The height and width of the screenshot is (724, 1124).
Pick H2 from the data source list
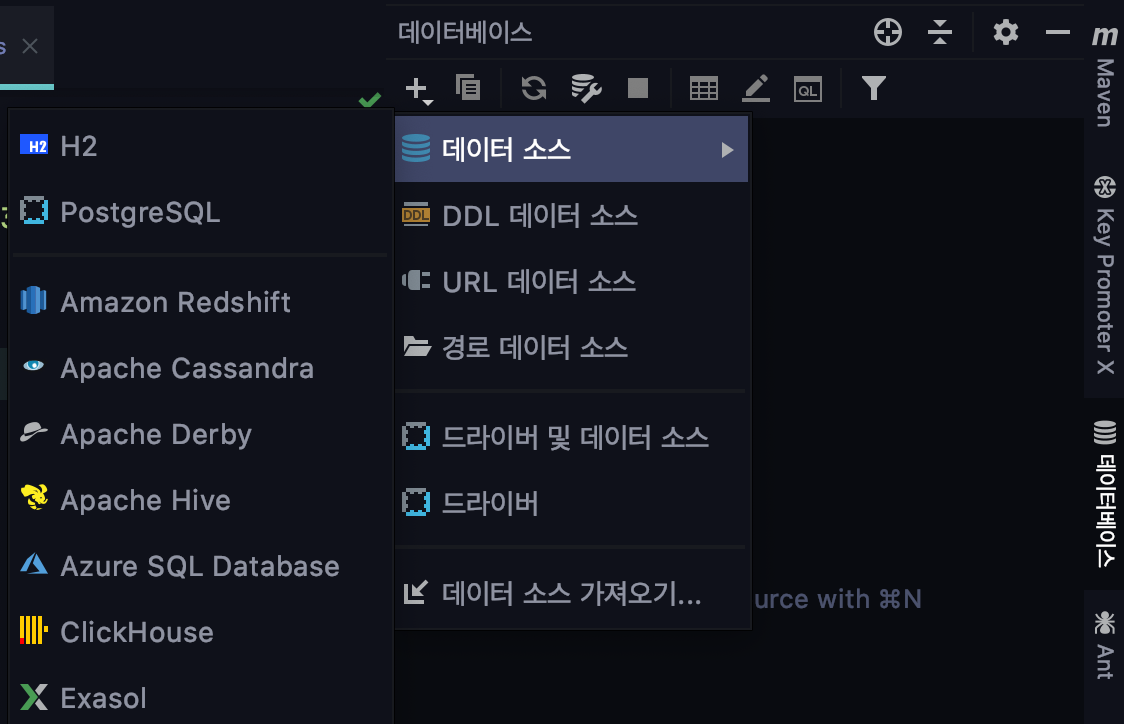(x=201, y=146)
